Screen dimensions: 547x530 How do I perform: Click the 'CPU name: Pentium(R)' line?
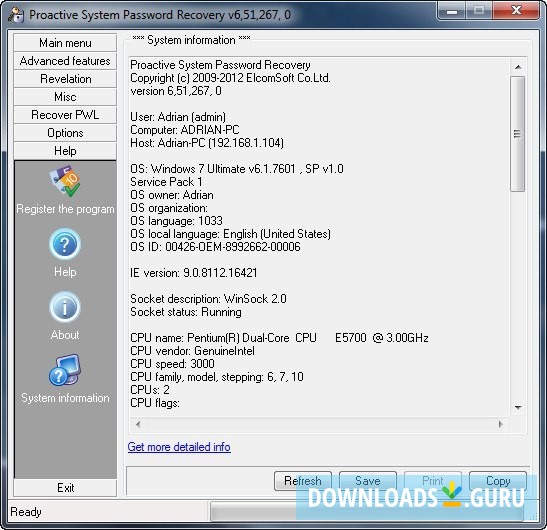pos(279,338)
